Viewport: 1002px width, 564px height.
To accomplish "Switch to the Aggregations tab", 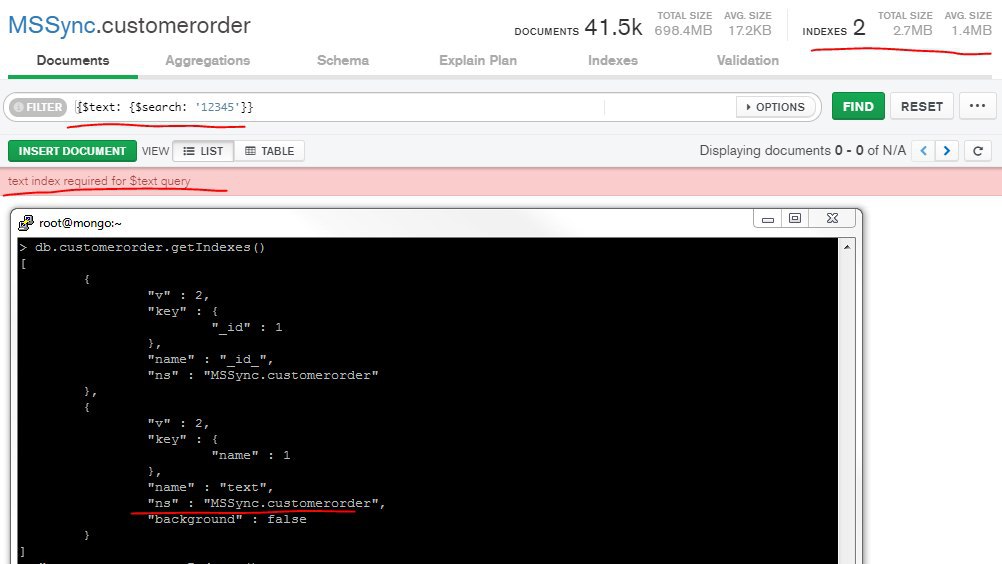I will (208, 61).
